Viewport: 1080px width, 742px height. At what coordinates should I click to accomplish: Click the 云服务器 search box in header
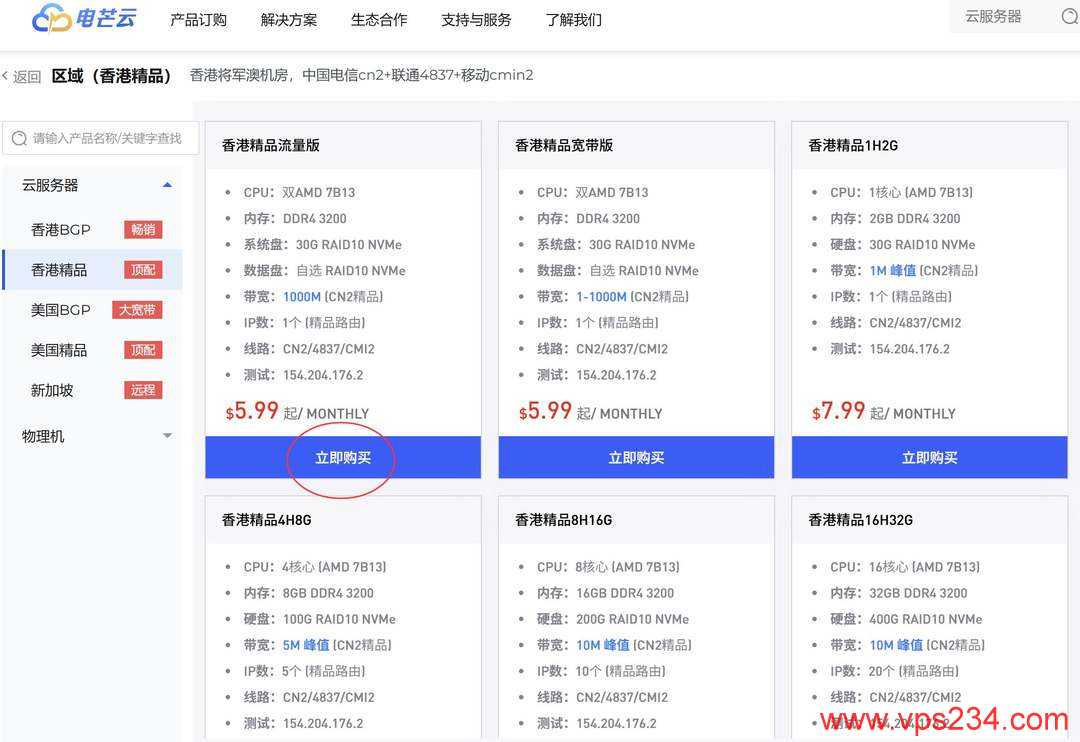pyautogui.click(x=1005, y=17)
